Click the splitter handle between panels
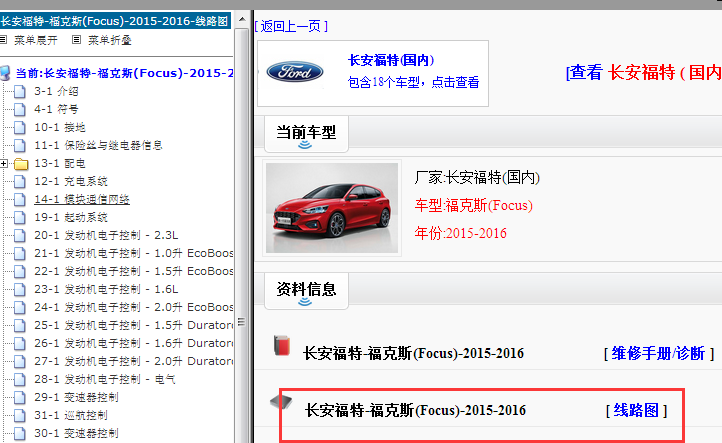The image size is (722, 443). pos(251,227)
